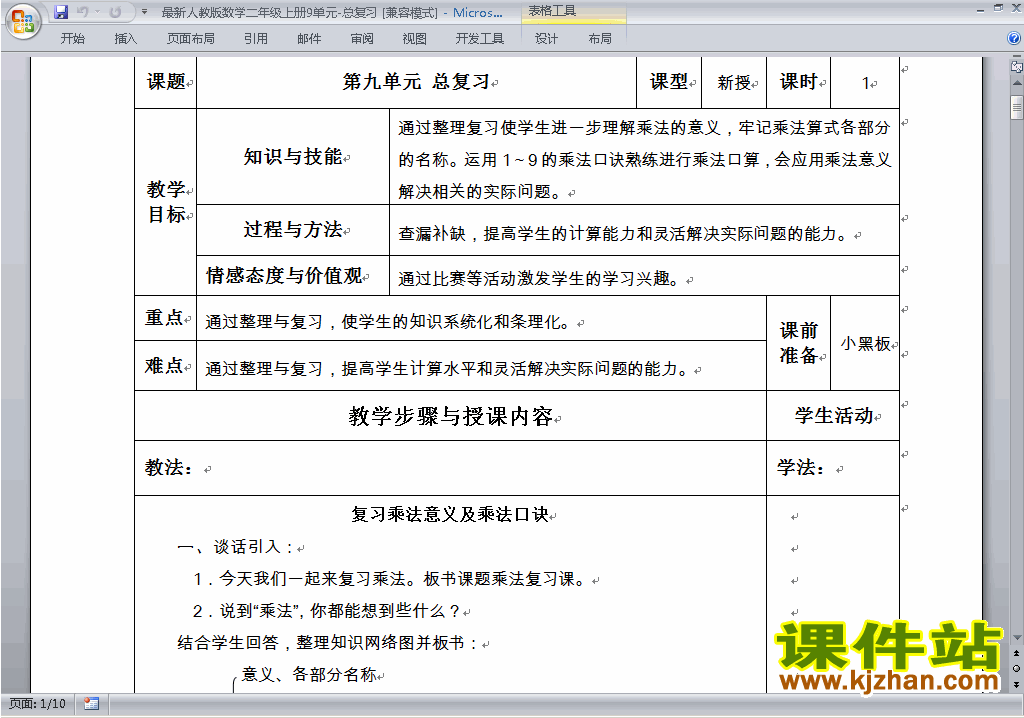The width and height of the screenshot is (1024, 718).
Task: Click the 情感态度与价值观 cell
Action: [293, 276]
